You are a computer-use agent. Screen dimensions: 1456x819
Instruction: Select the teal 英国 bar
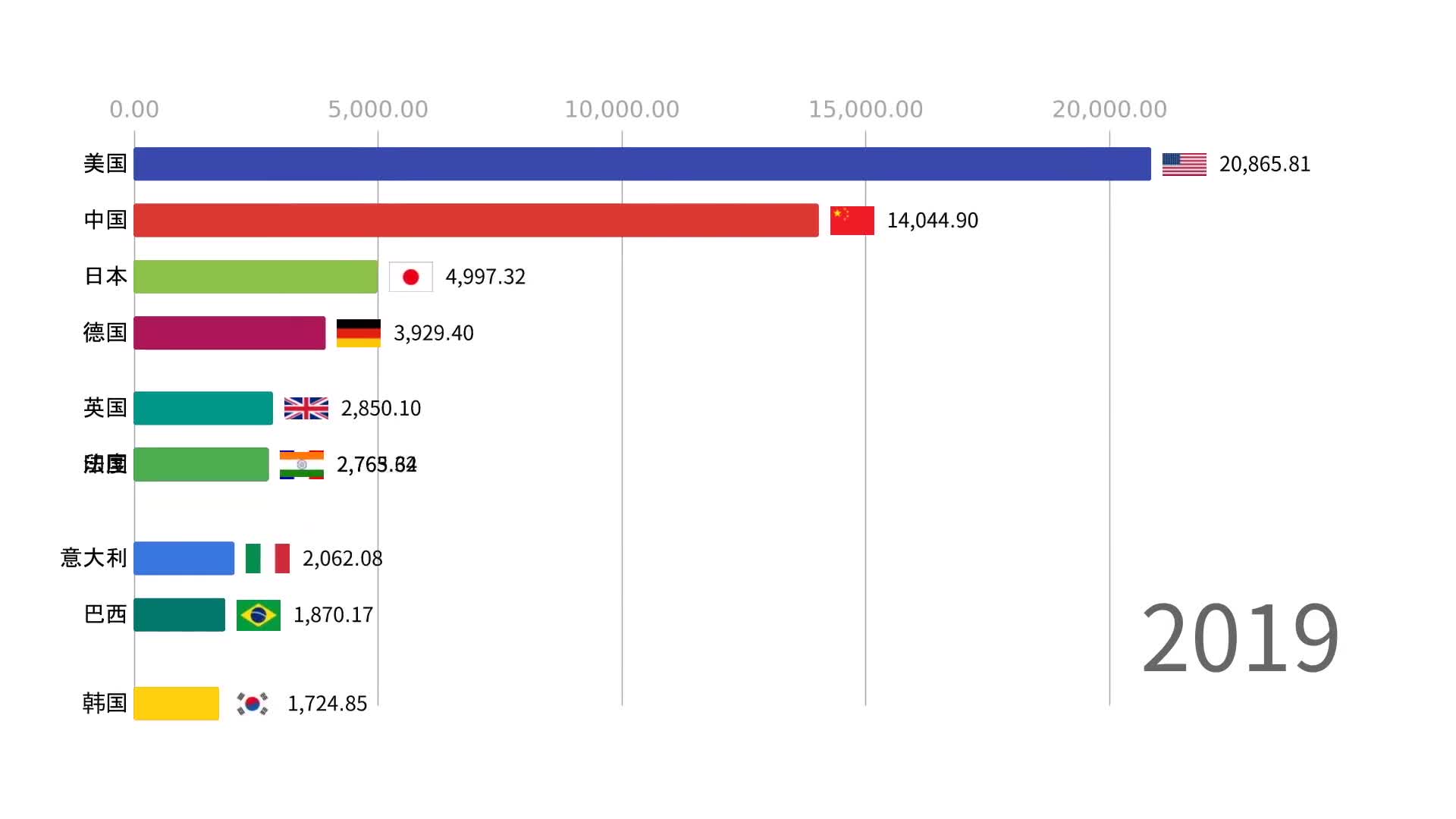point(203,408)
